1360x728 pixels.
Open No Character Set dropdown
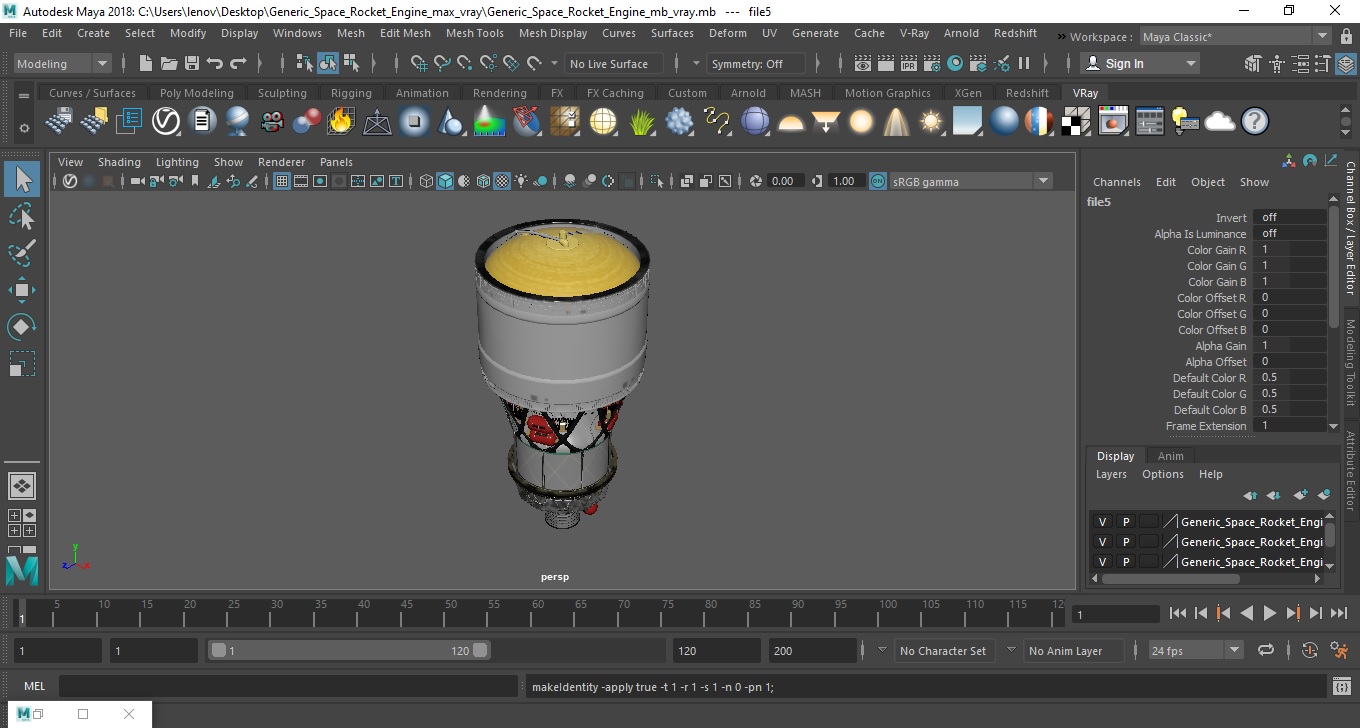(943, 650)
